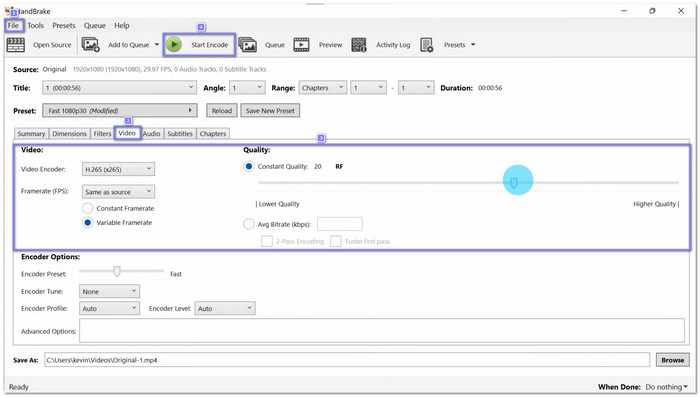Open the Angle dropdown

(x=247, y=88)
